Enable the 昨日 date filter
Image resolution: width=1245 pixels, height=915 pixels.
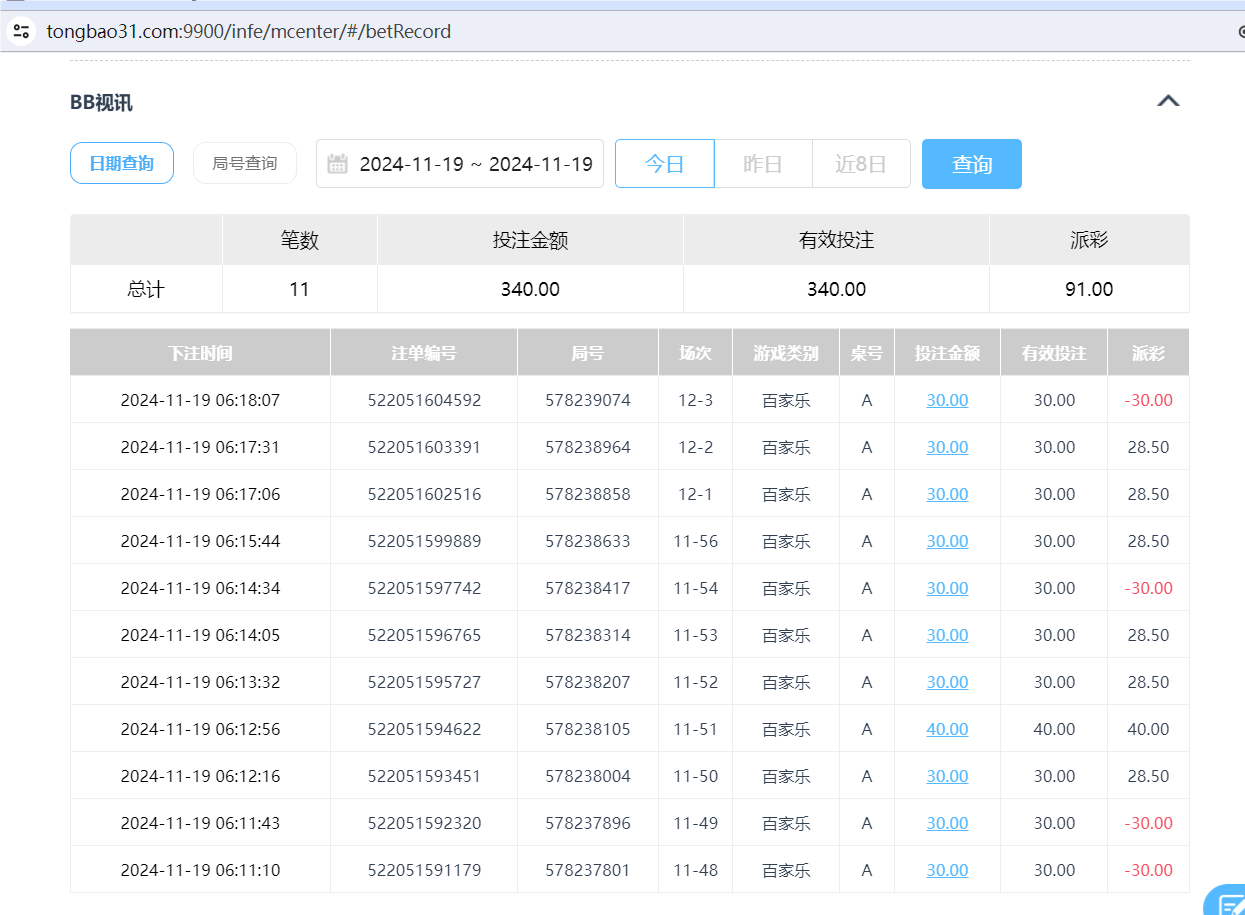coord(762,163)
